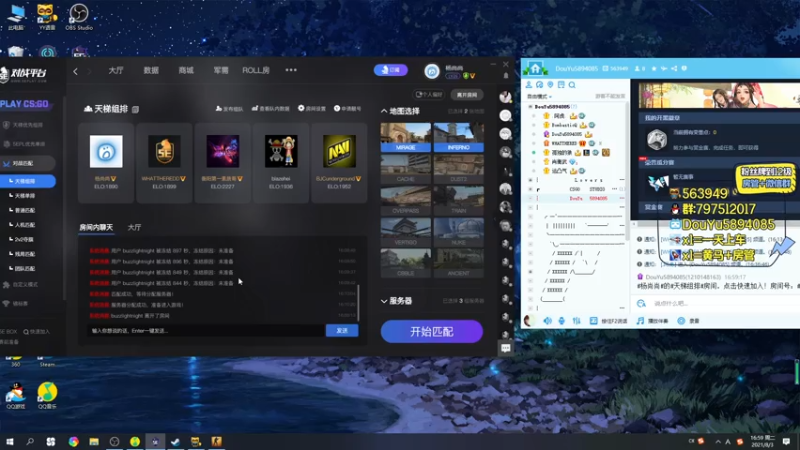Click the copy icon beside 天梯组排 title
This screenshot has height=450, width=800.
(135, 109)
